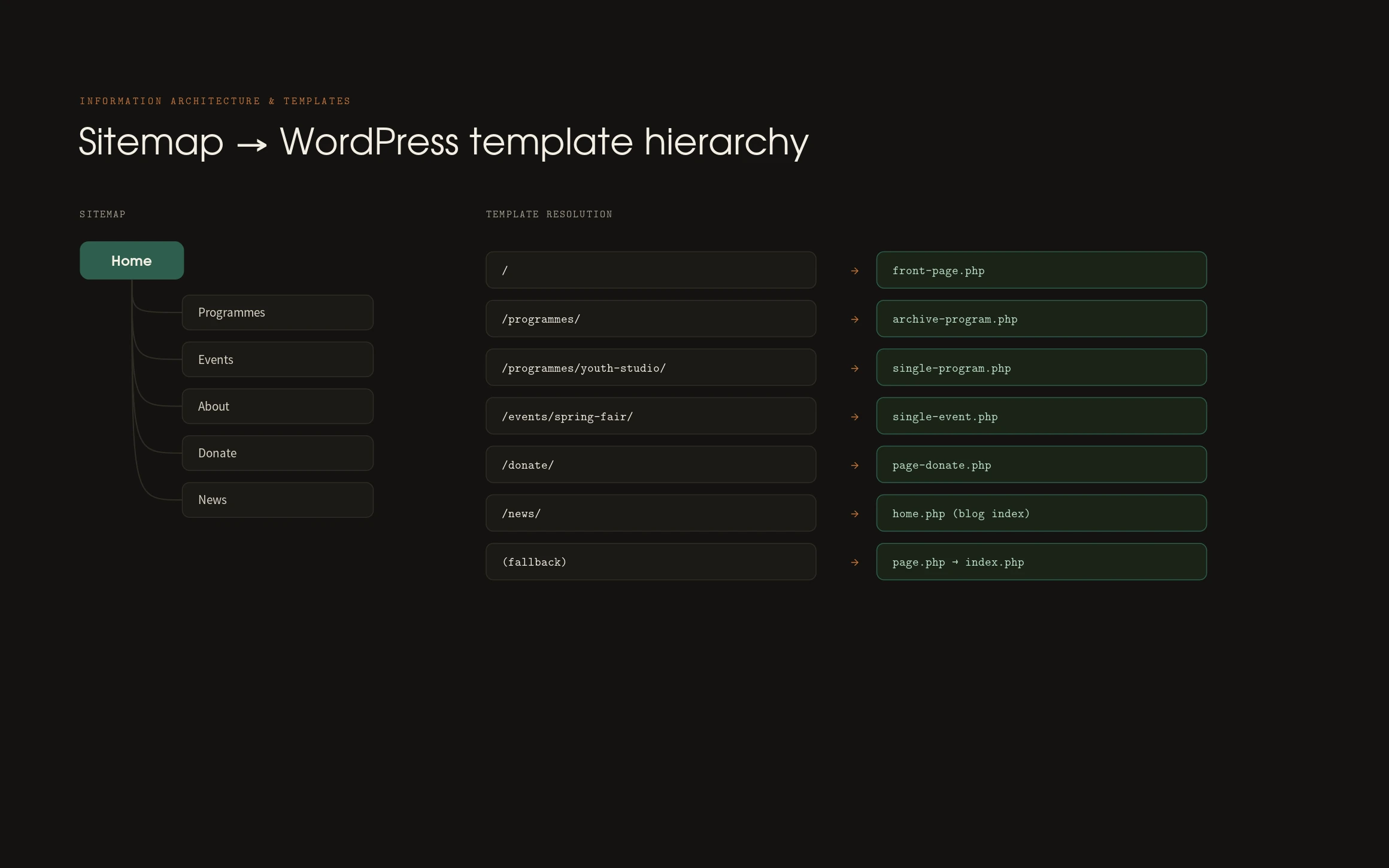
Task: Open the Programmes sitemap node
Action: coord(278,312)
